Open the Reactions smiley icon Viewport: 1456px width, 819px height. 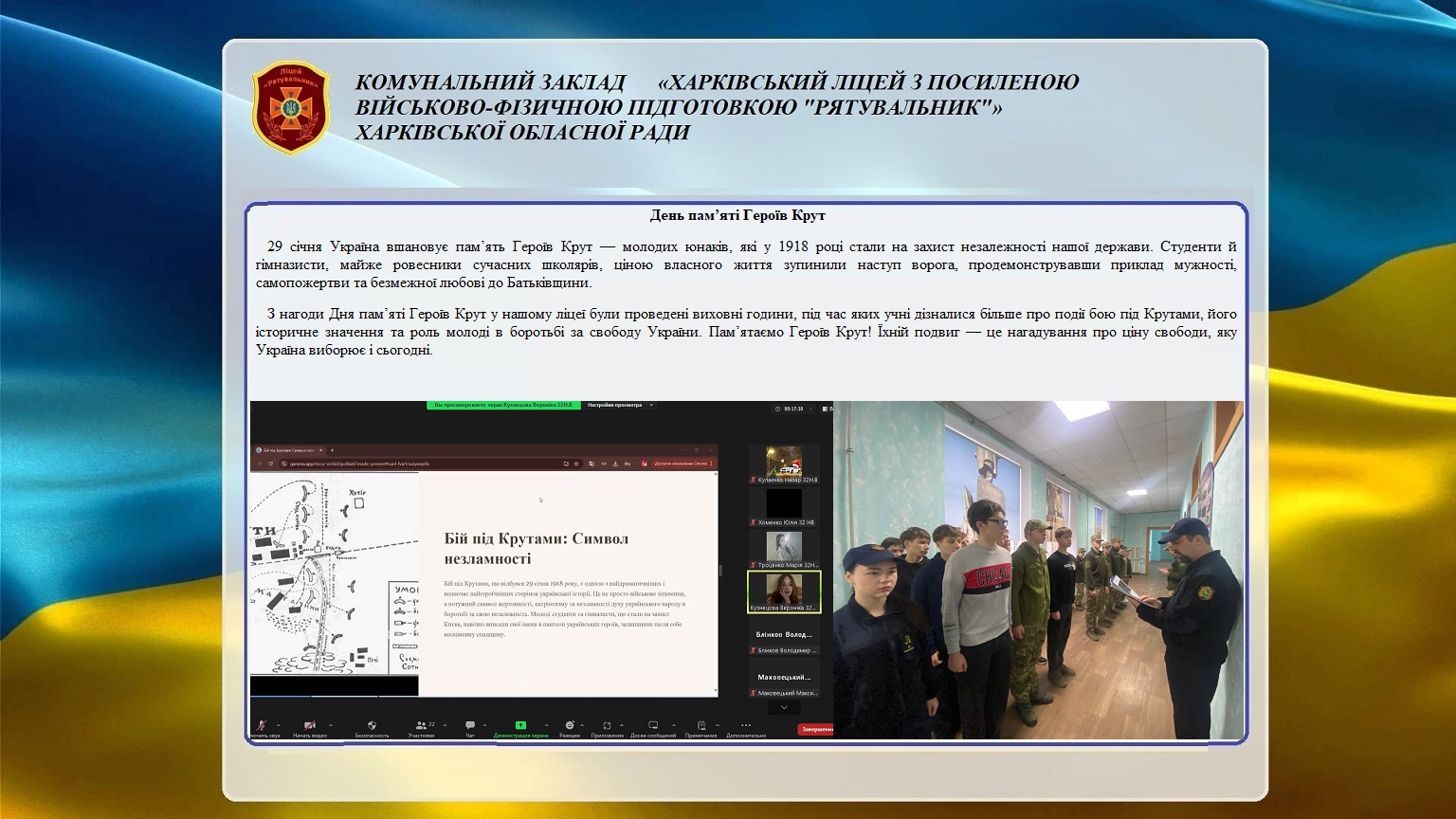(x=569, y=726)
